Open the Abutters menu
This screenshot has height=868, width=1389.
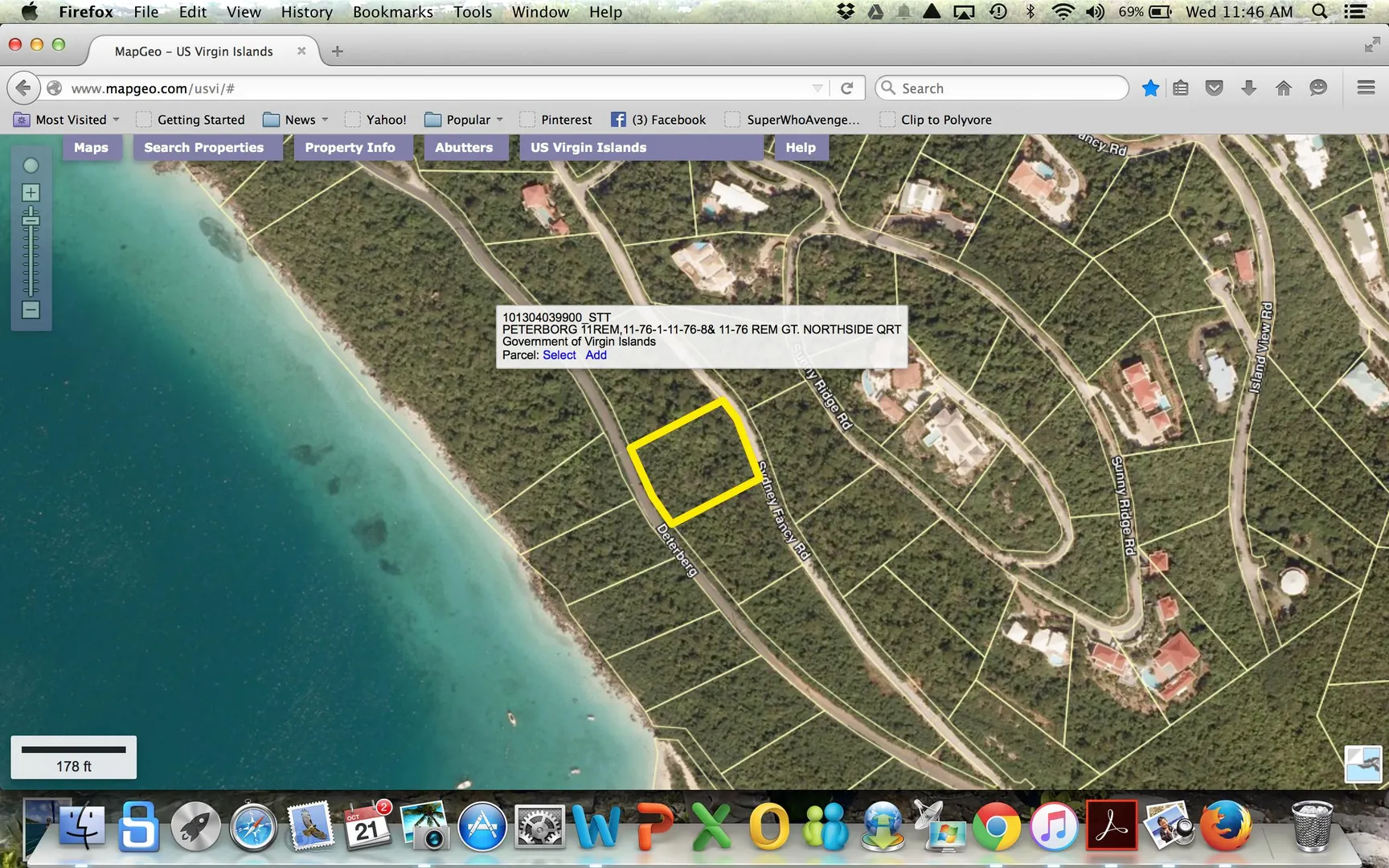click(464, 148)
